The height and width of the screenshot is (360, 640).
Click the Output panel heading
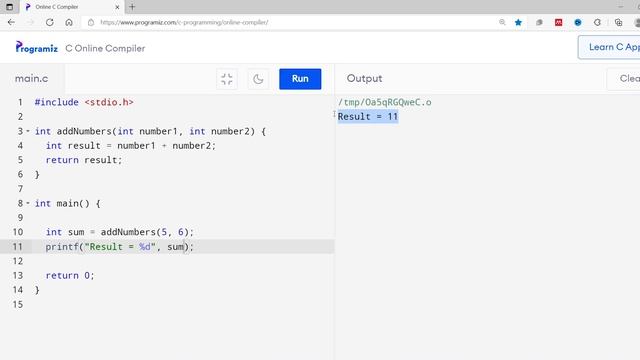tap(364, 78)
